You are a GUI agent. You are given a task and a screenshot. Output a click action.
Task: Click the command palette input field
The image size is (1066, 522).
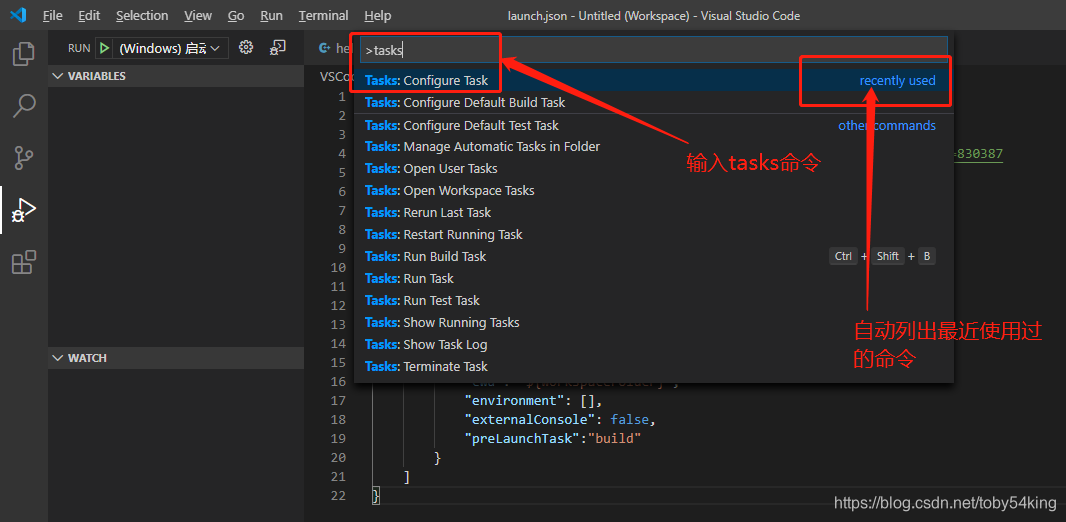(653, 50)
